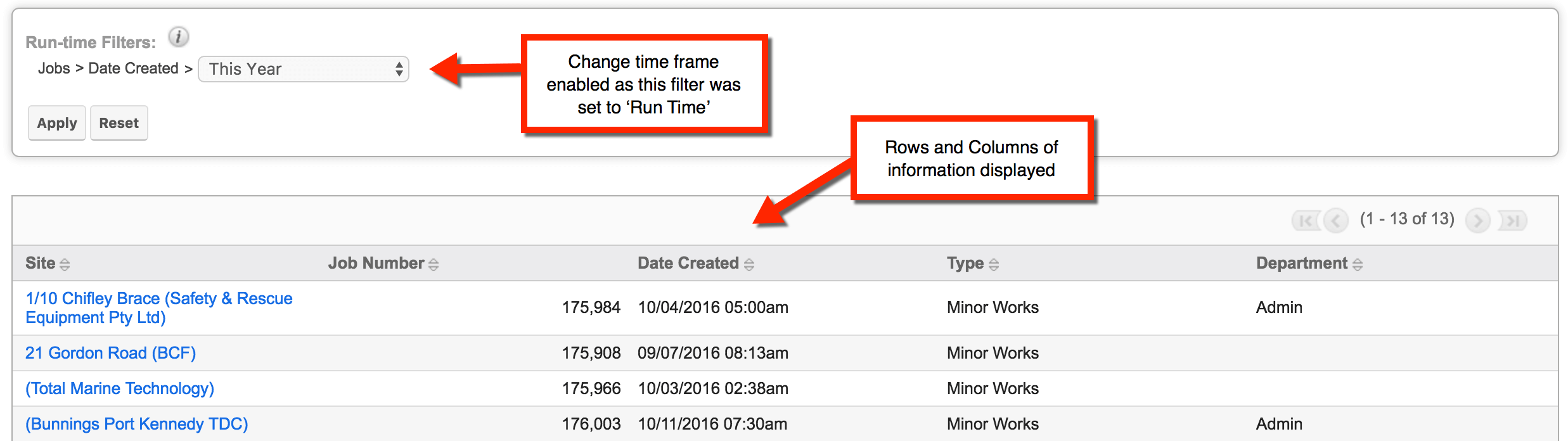The width and height of the screenshot is (1568, 441).
Task: Click the Jobs > Date Created filter label
Action: (x=115, y=68)
